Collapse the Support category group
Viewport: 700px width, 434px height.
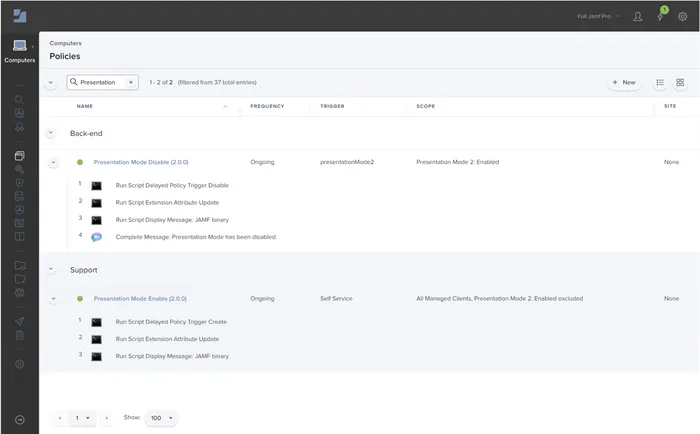click(x=51, y=269)
